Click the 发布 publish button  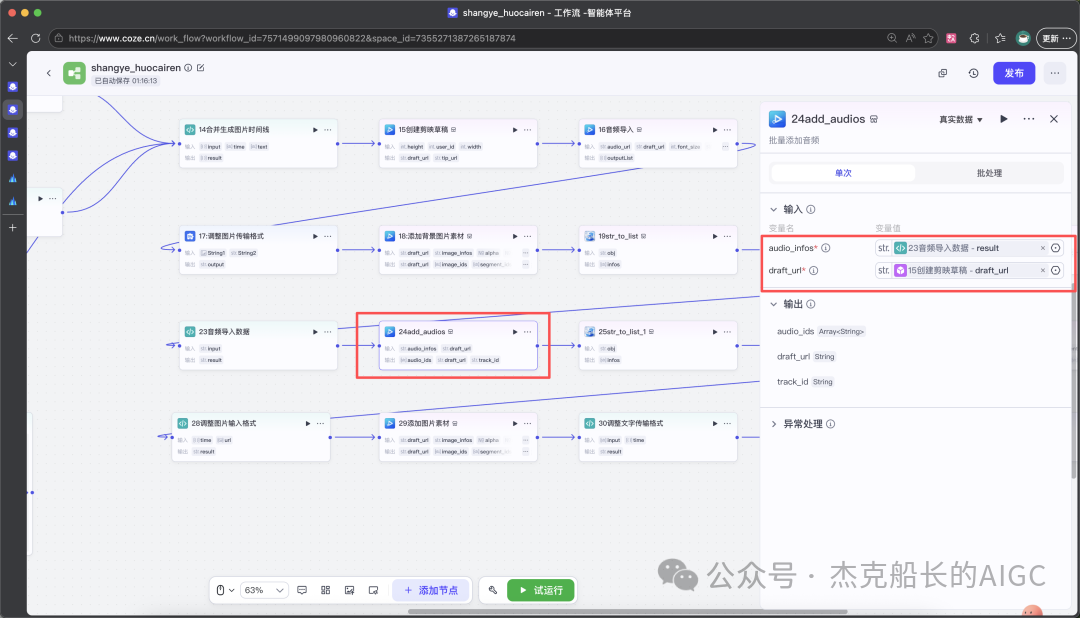point(1014,73)
